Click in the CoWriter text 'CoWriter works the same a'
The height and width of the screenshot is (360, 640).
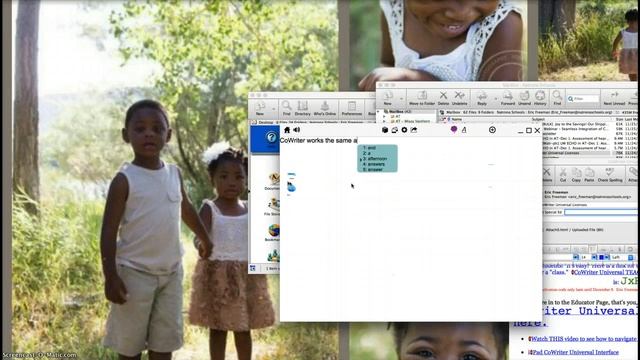[x=318, y=140]
